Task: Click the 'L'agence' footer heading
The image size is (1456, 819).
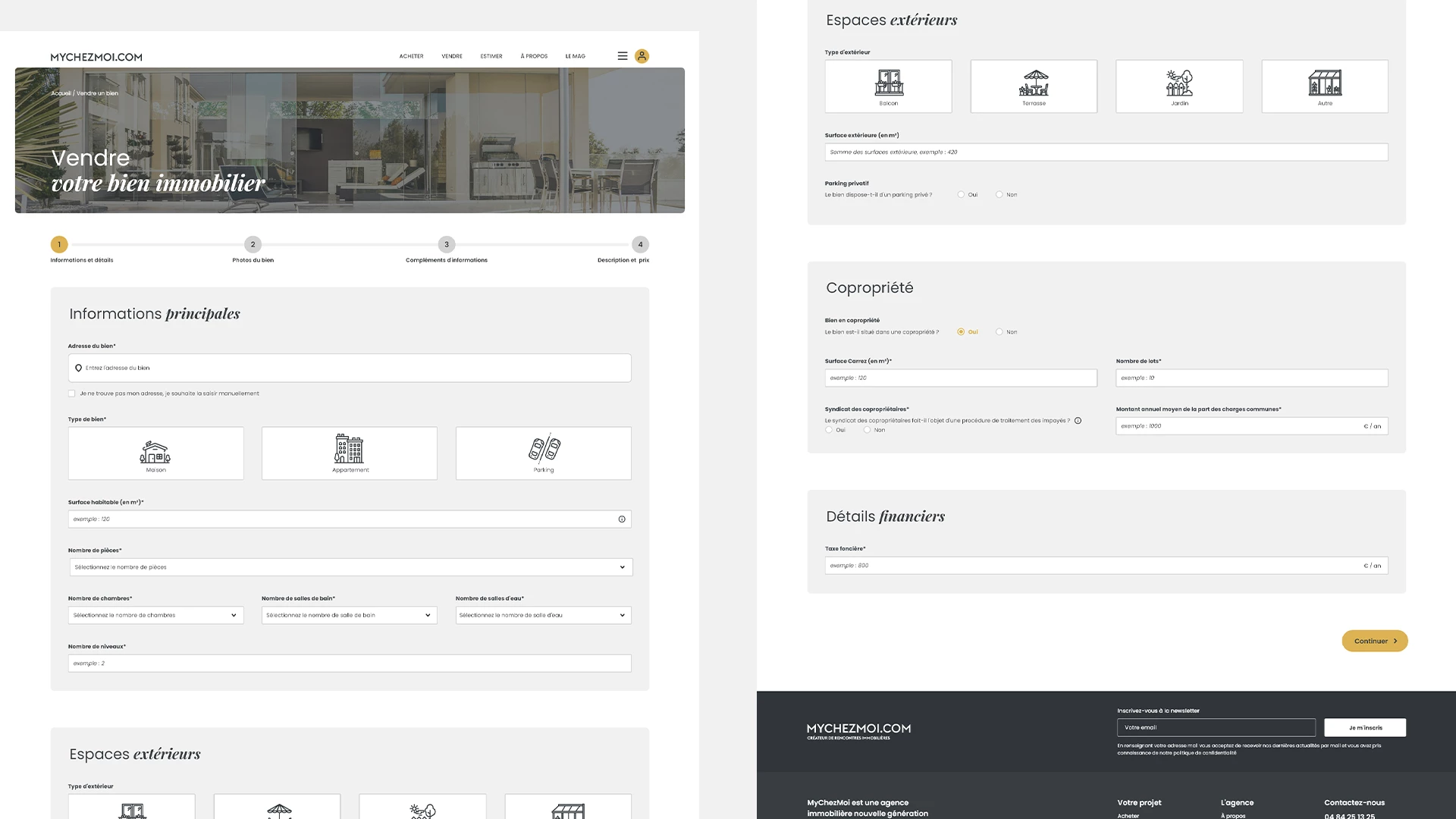Action: [1237, 802]
